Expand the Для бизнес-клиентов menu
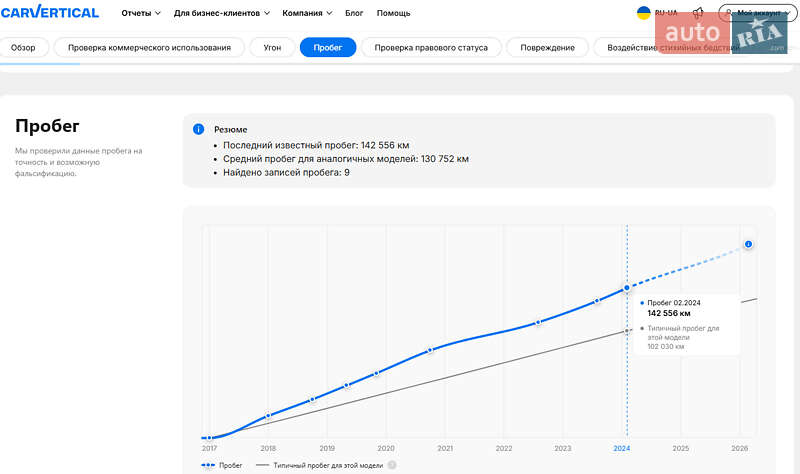 221,13
